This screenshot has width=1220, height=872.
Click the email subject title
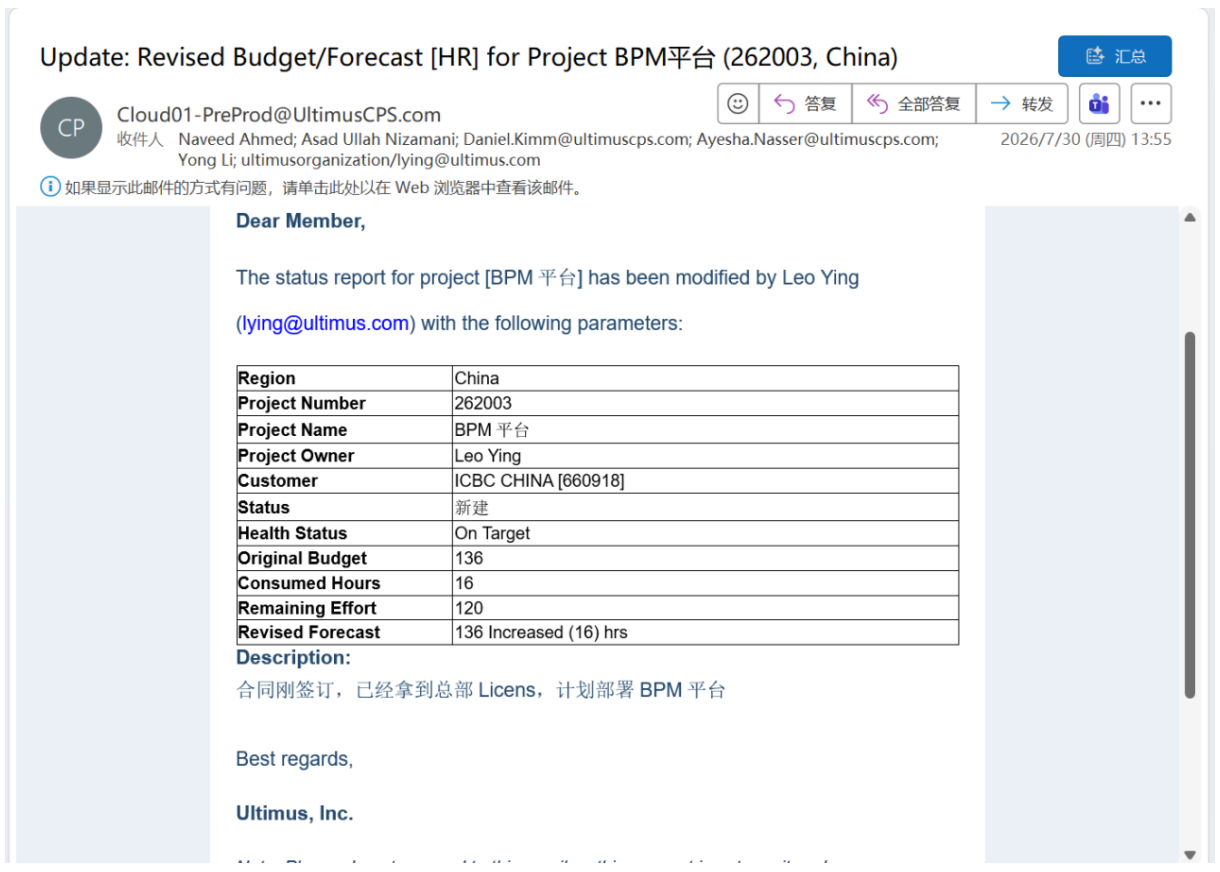coord(469,57)
